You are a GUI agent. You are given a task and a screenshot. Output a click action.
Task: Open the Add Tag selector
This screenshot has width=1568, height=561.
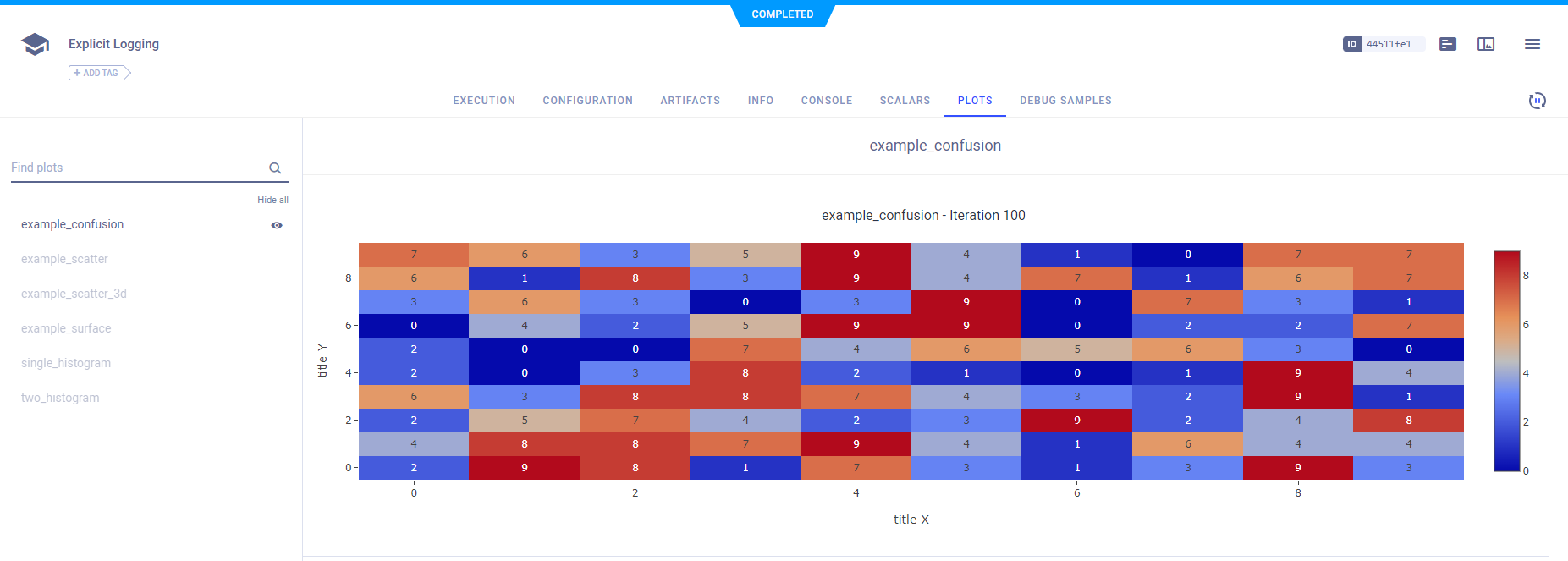100,73
